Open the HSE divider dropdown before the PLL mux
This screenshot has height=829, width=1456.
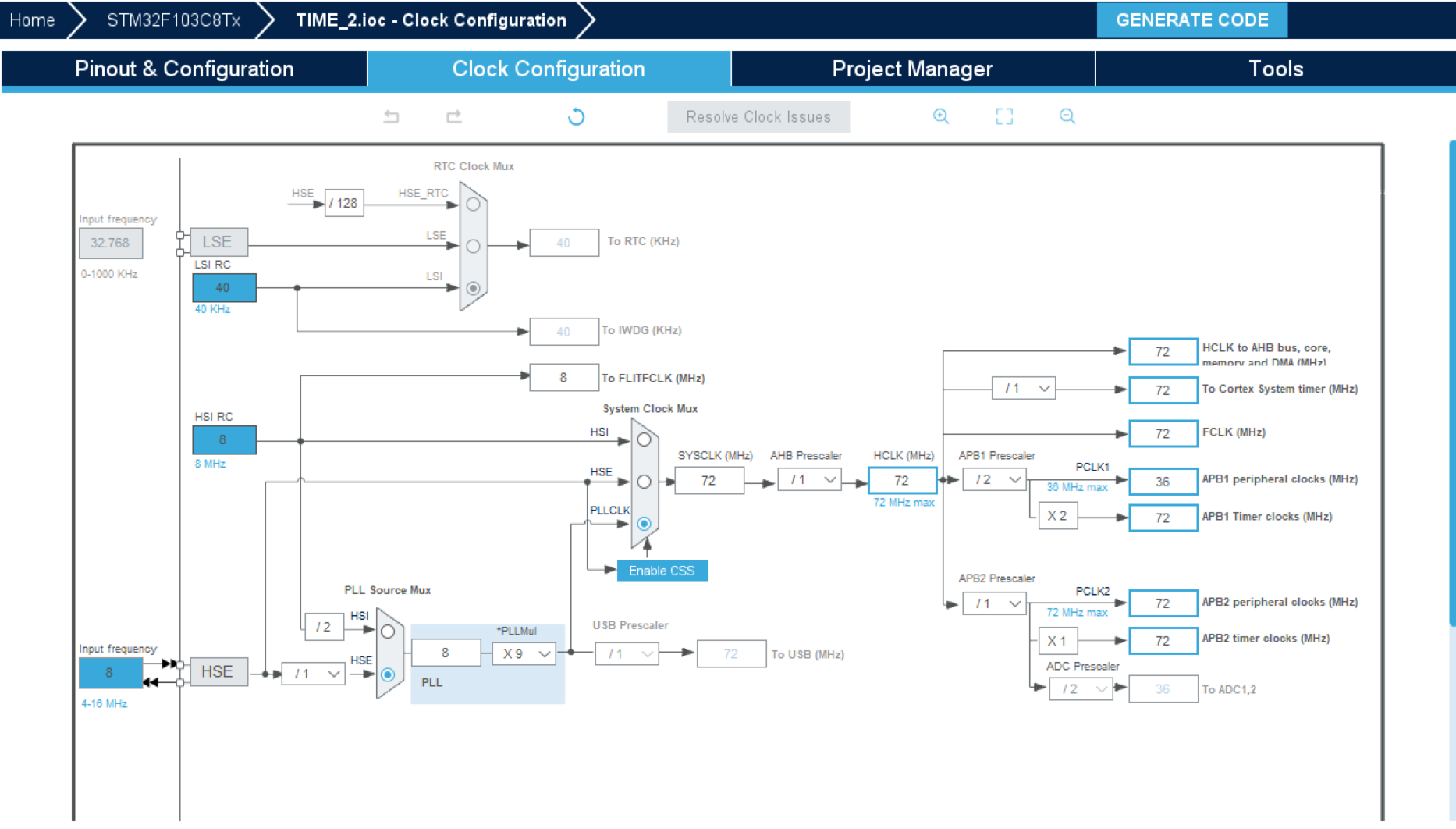314,674
